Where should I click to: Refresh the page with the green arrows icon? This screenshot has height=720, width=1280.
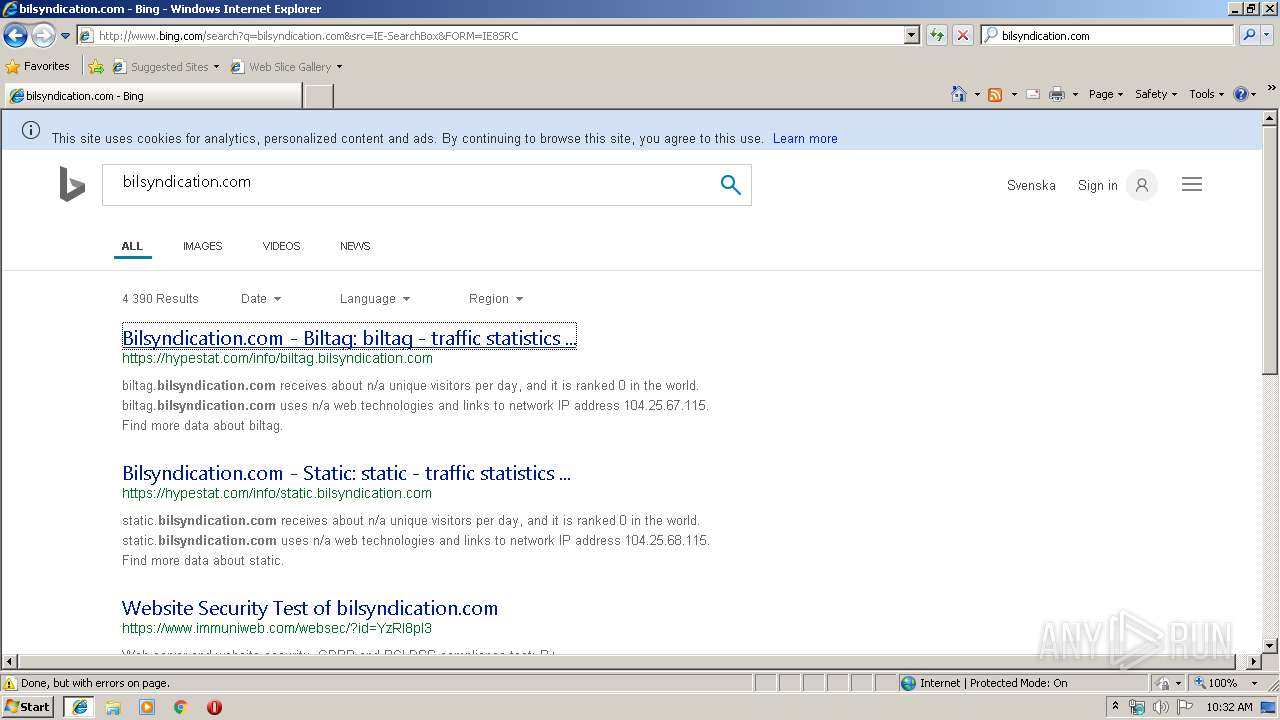936,35
